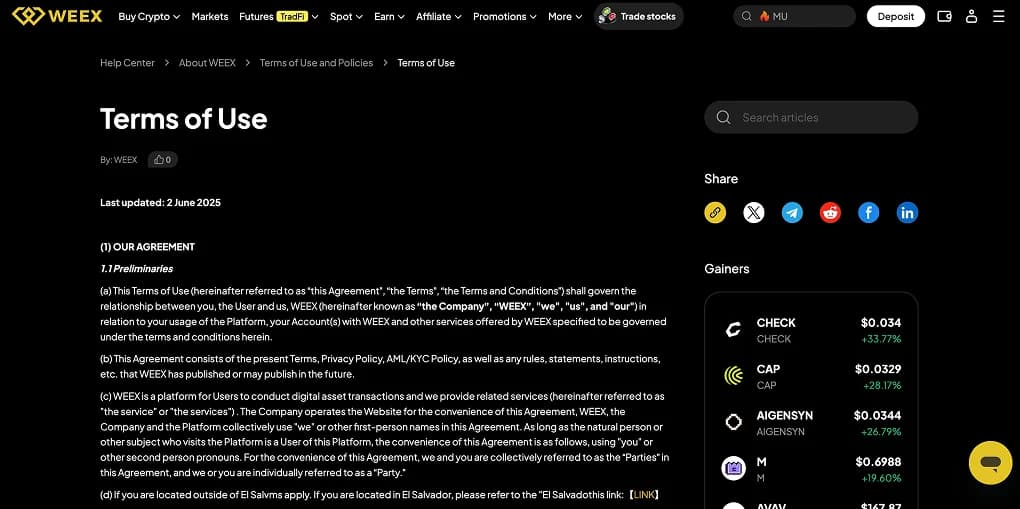Open the hamburger menu icon
Screen dimensions: 1020x509
(999, 16)
